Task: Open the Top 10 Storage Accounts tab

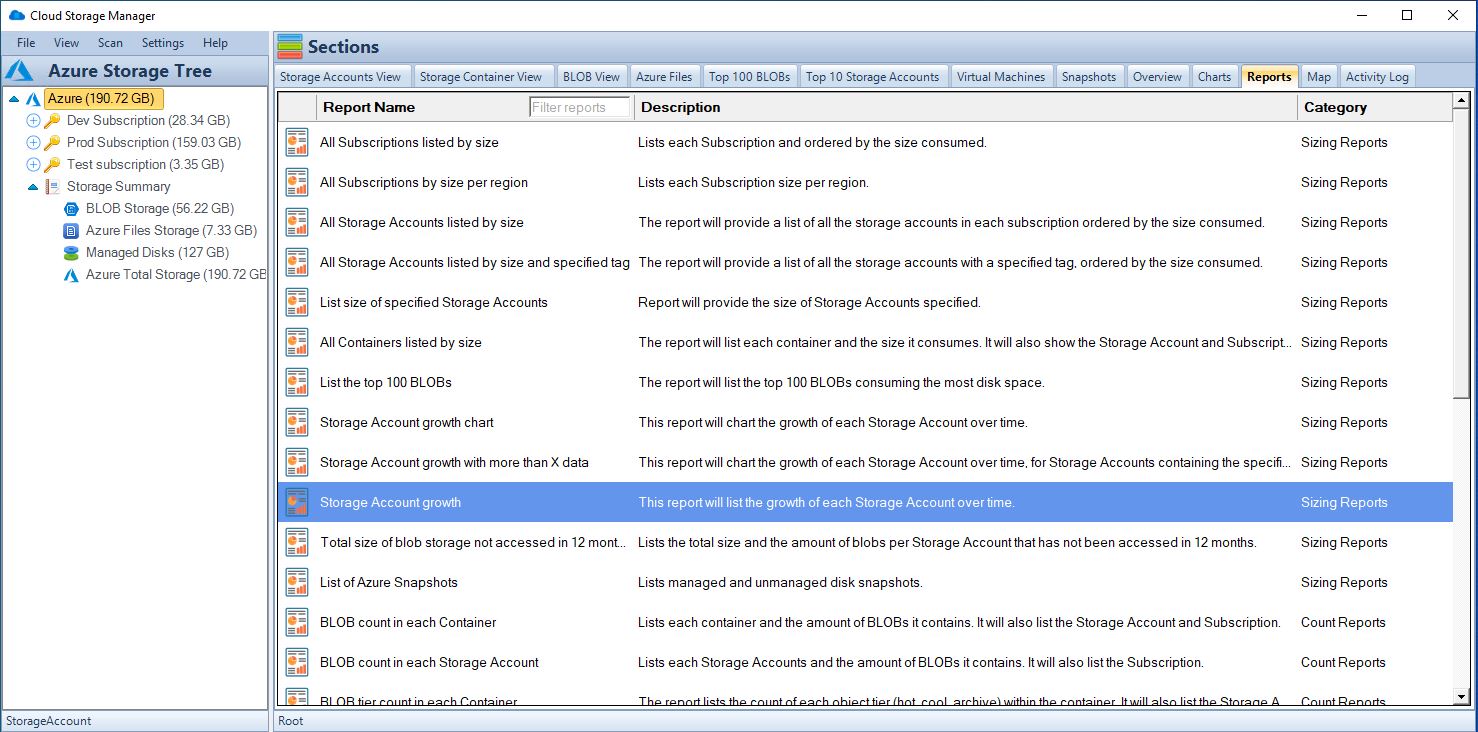Action: click(873, 77)
